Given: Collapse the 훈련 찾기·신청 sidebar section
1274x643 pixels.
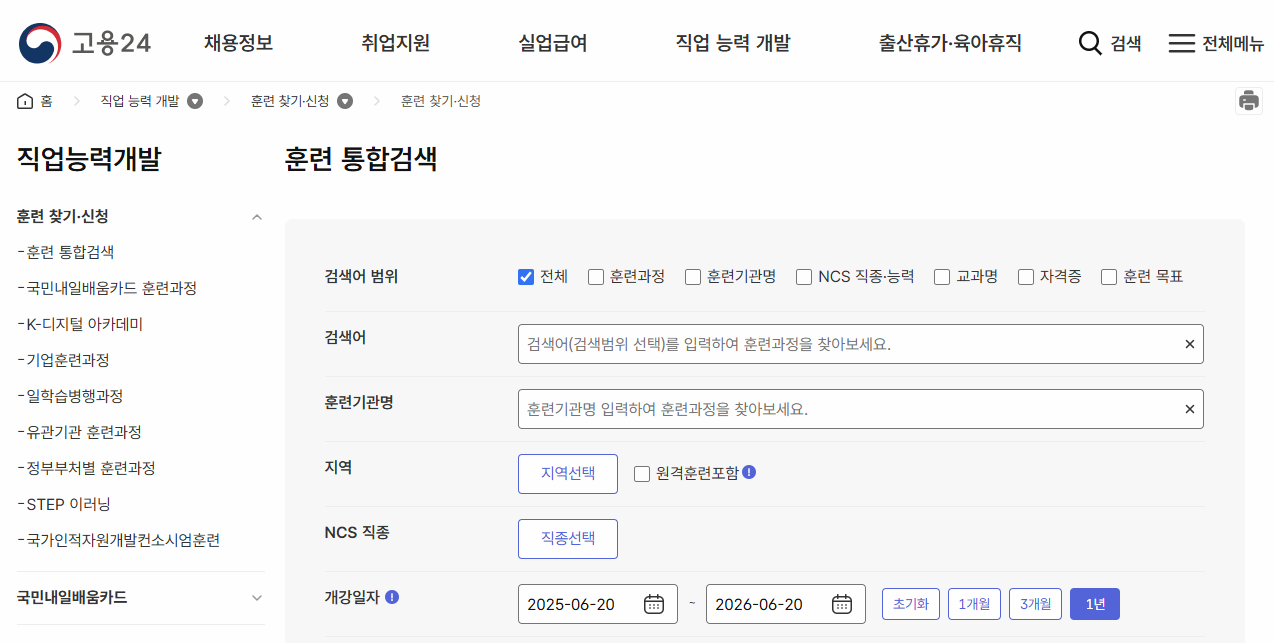Looking at the screenshot, I should 257,216.
